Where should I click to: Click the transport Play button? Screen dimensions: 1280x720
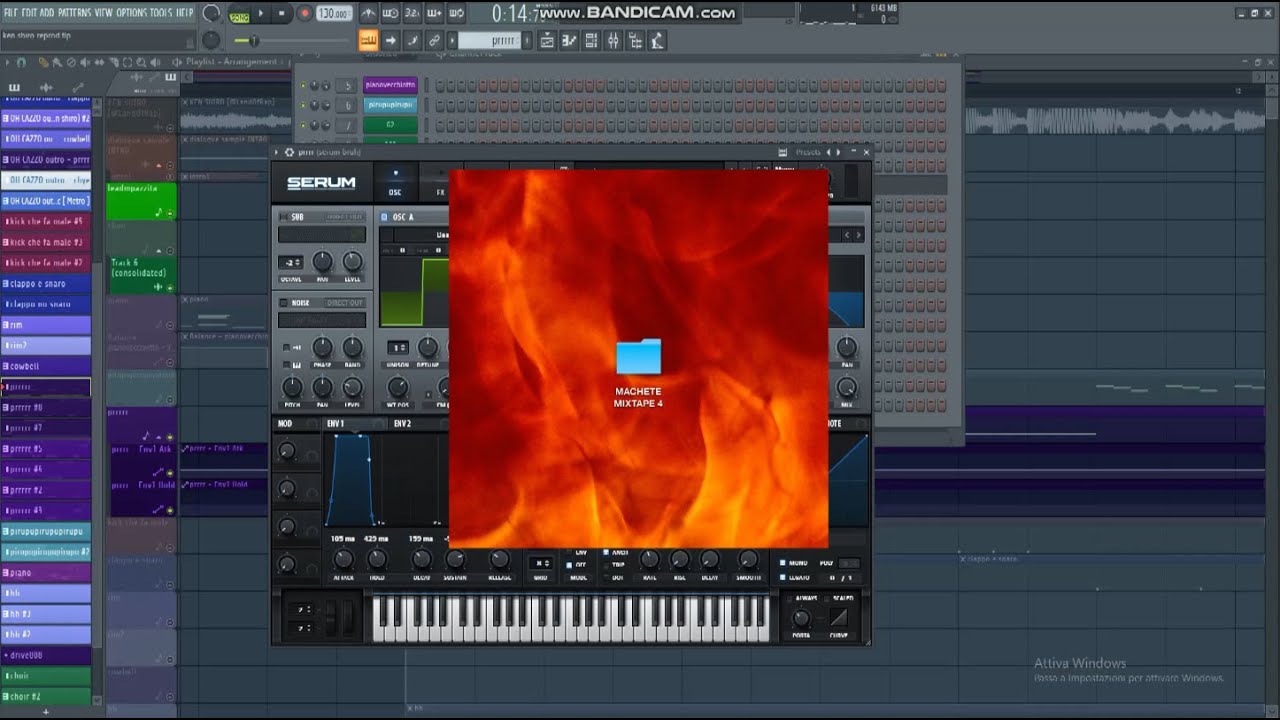coord(261,14)
